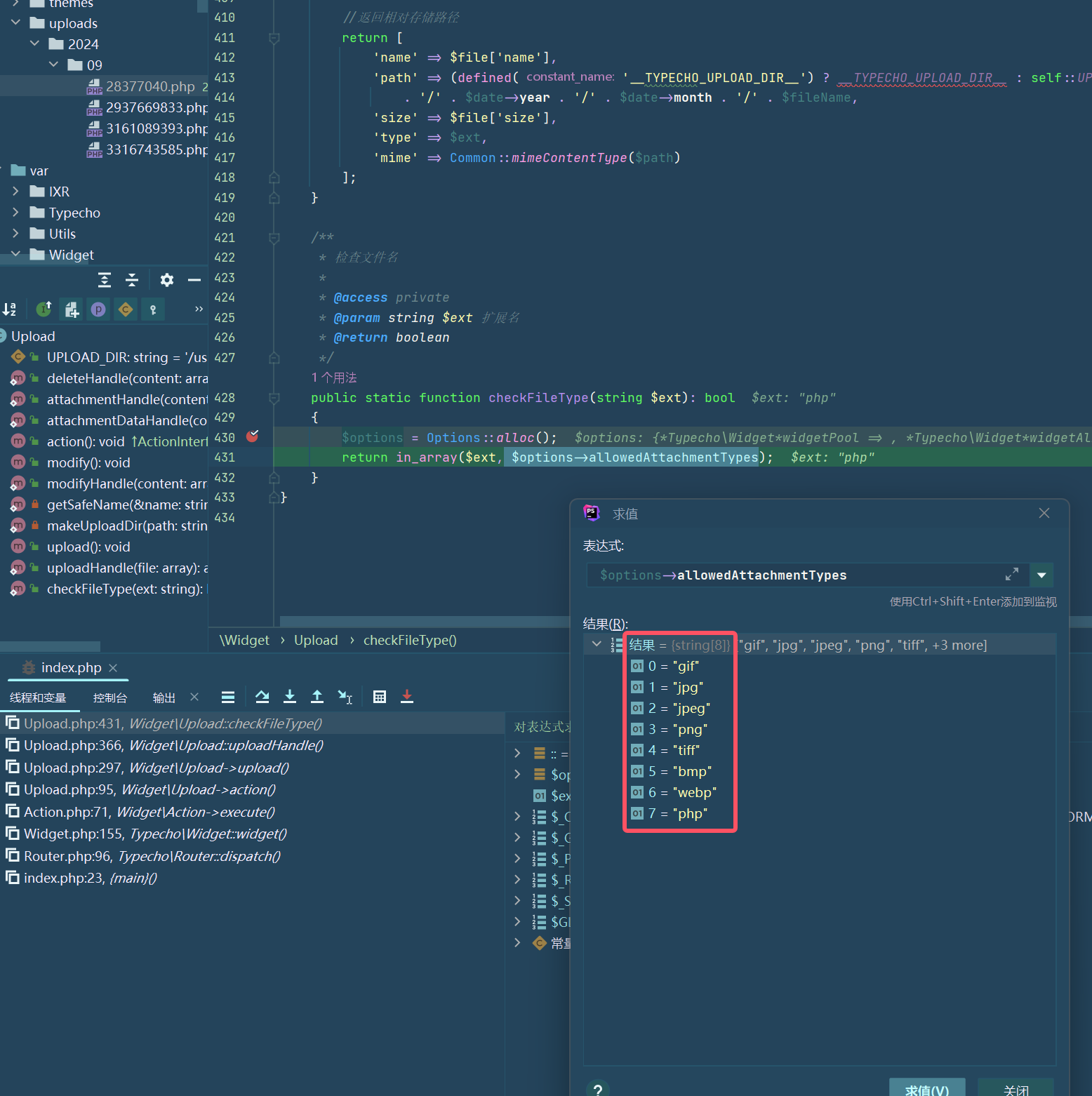Click the 关闭 close button
1092x1096 pixels.
1016,1088
